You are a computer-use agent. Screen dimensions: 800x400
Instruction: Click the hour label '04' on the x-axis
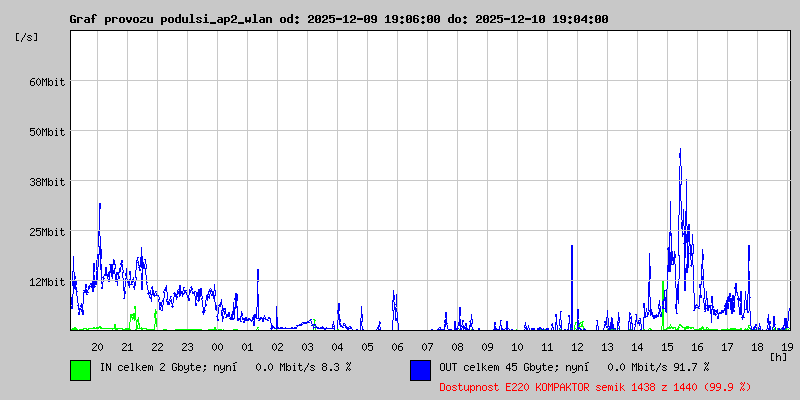pos(337,347)
